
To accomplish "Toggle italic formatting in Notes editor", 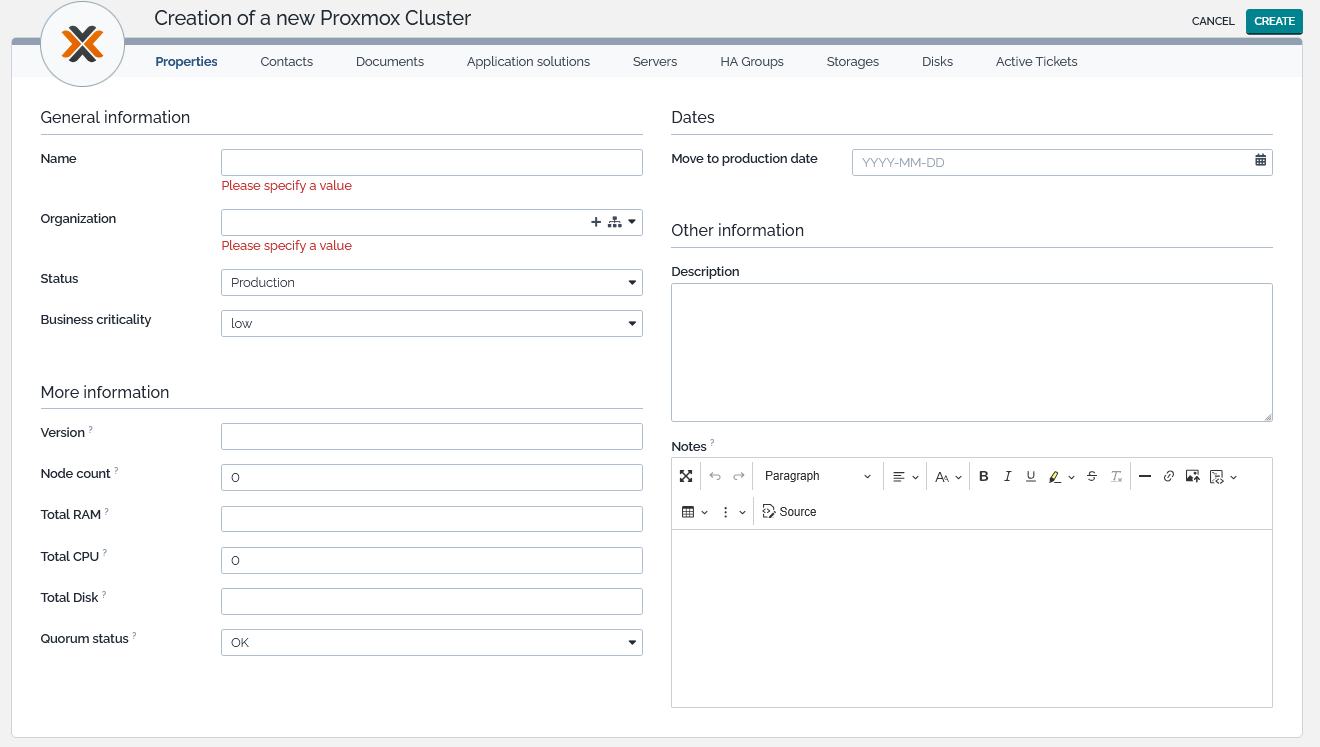I will 1008,476.
